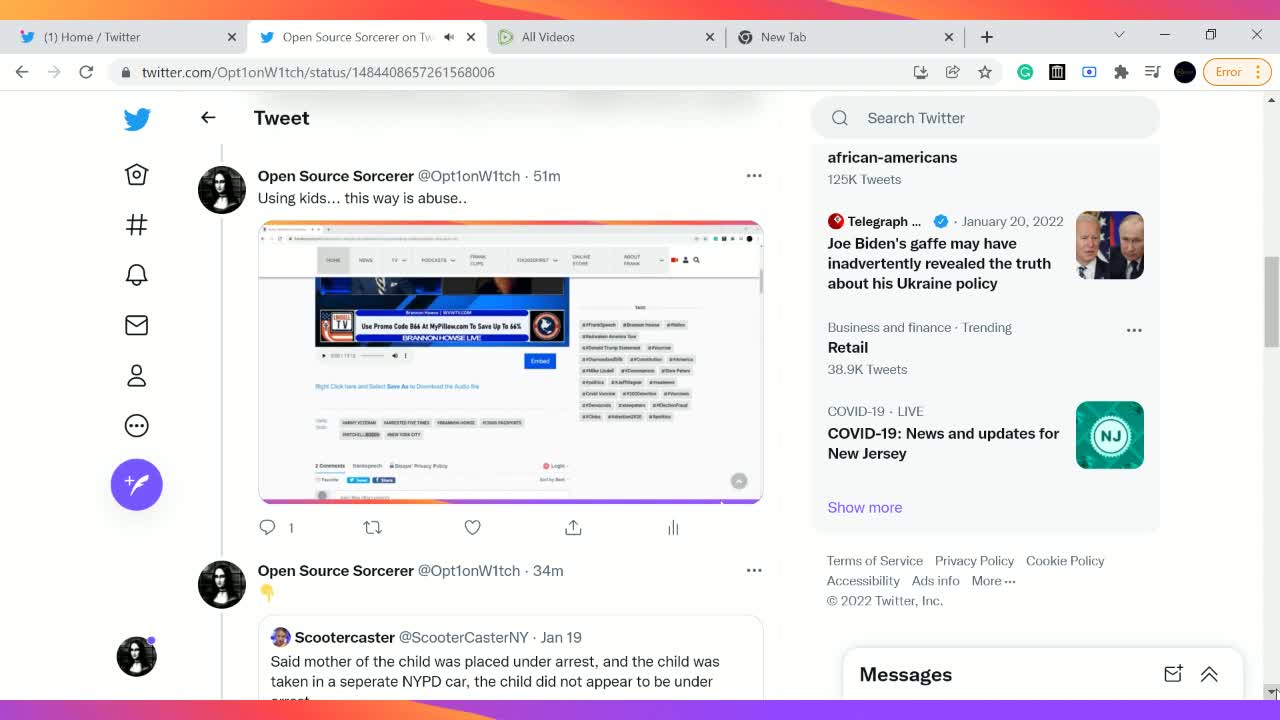Click the page vertical scrollbar thumb
The height and width of the screenshot is (720, 1280).
click(x=1272, y=301)
